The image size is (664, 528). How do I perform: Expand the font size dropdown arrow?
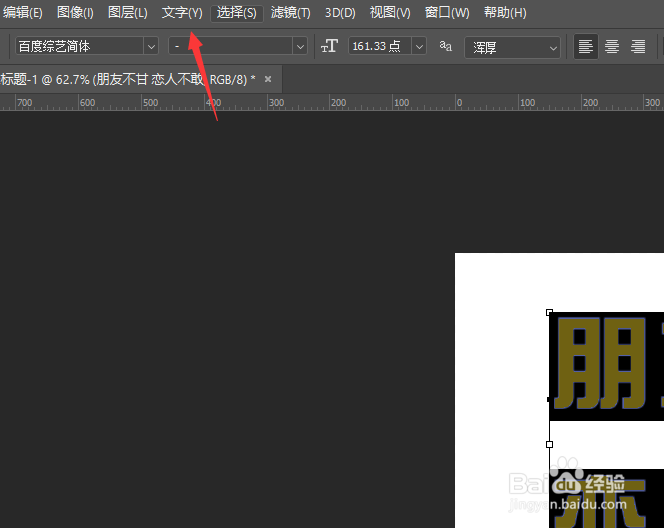coord(419,46)
